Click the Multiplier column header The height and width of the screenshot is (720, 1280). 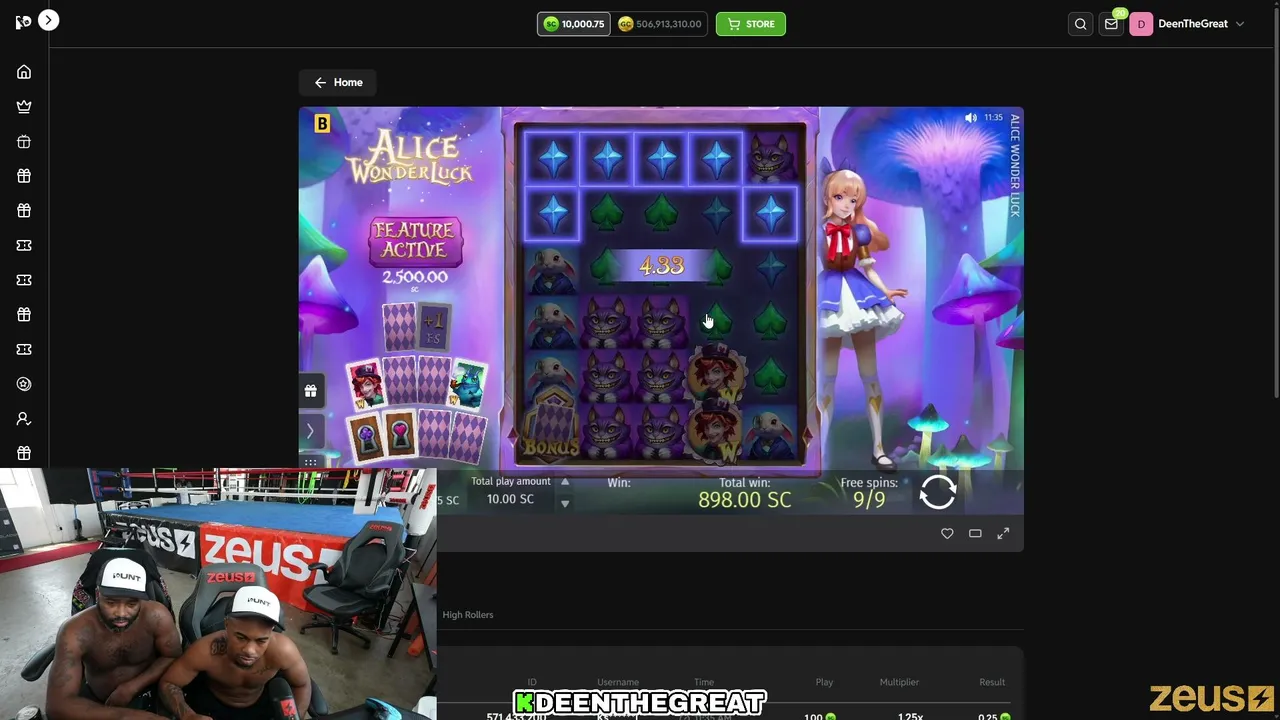(899, 682)
